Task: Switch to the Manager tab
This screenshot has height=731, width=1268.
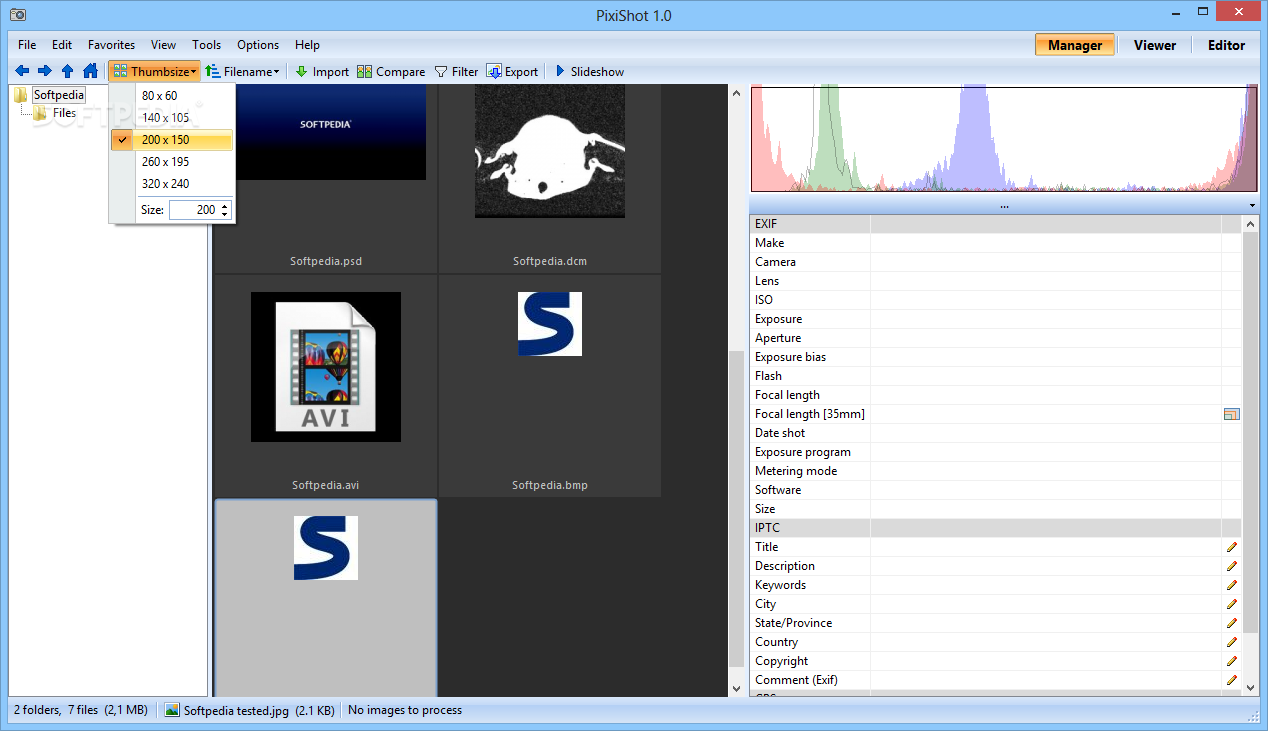Action: pyautogui.click(x=1075, y=45)
